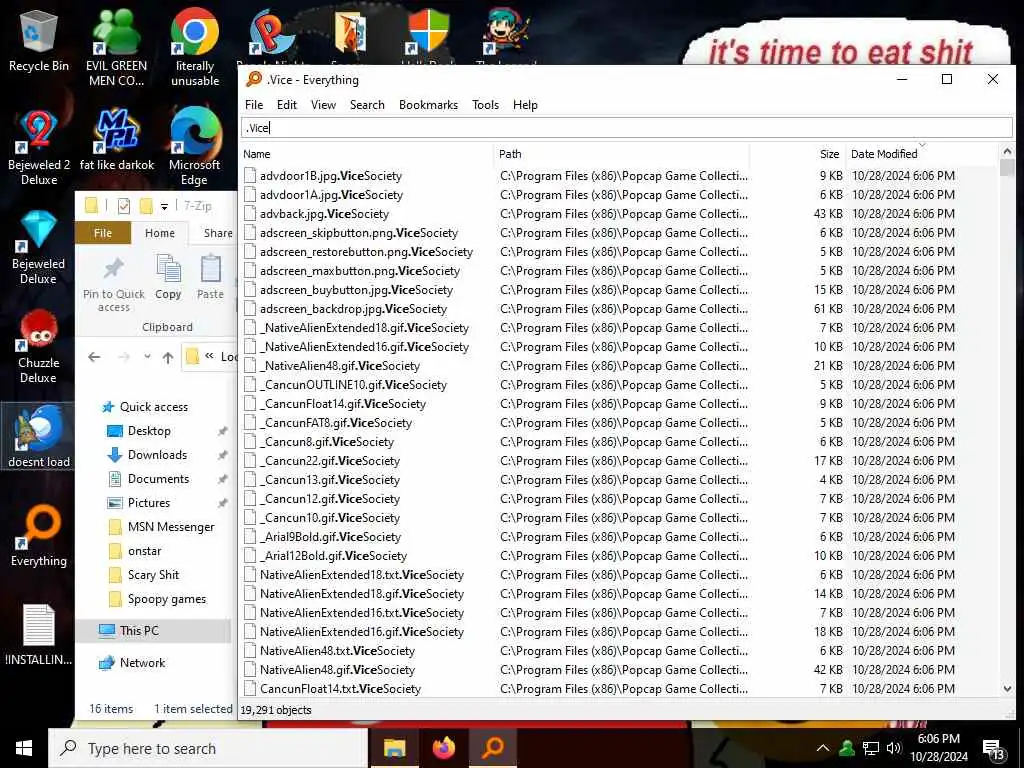Open the Help menu in Everything
The width and height of the screenshot is (1024, 768).
[525, 104]
